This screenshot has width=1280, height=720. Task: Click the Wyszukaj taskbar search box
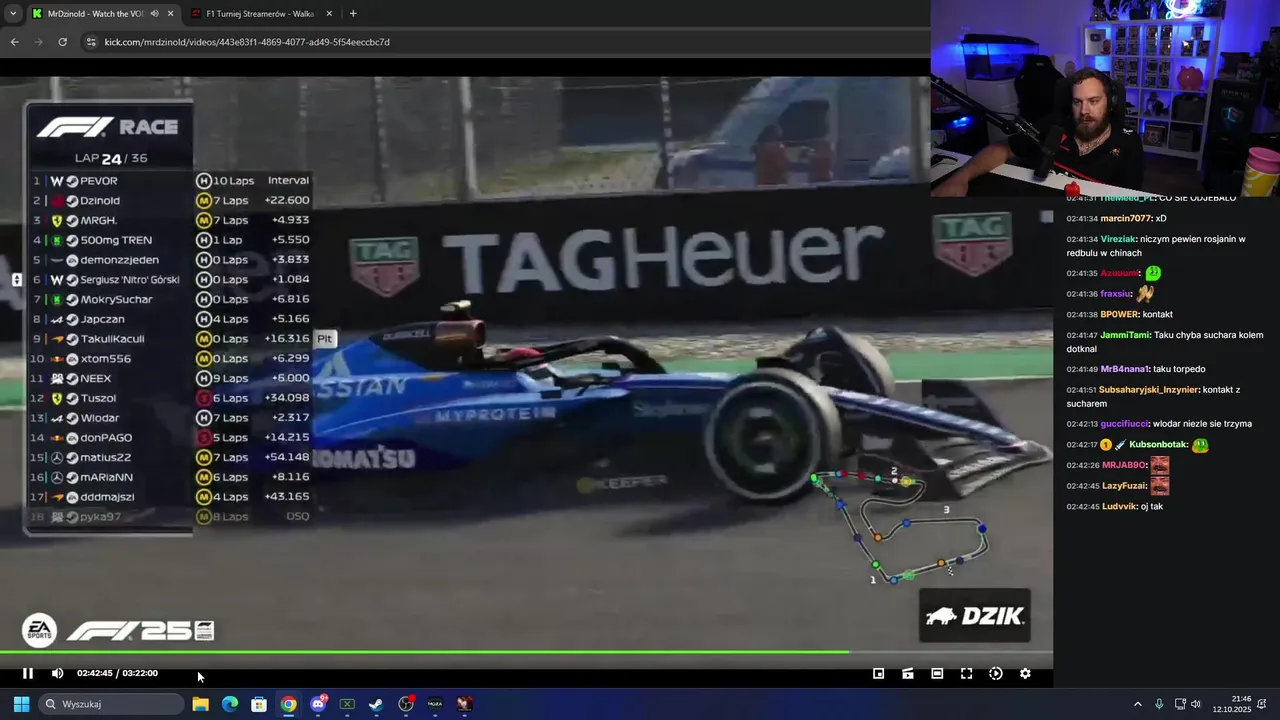coord(113,704)
